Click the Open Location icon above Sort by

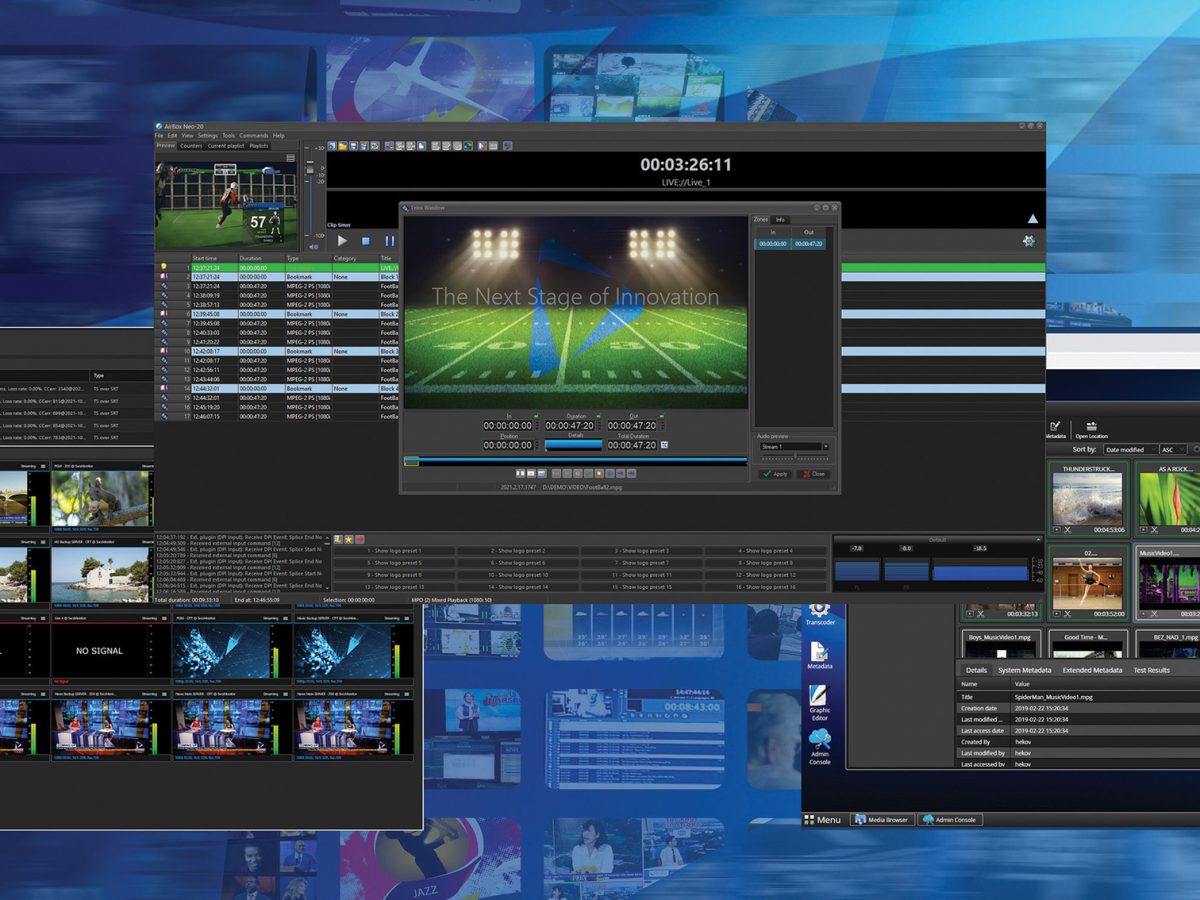tap(1090, 428)
